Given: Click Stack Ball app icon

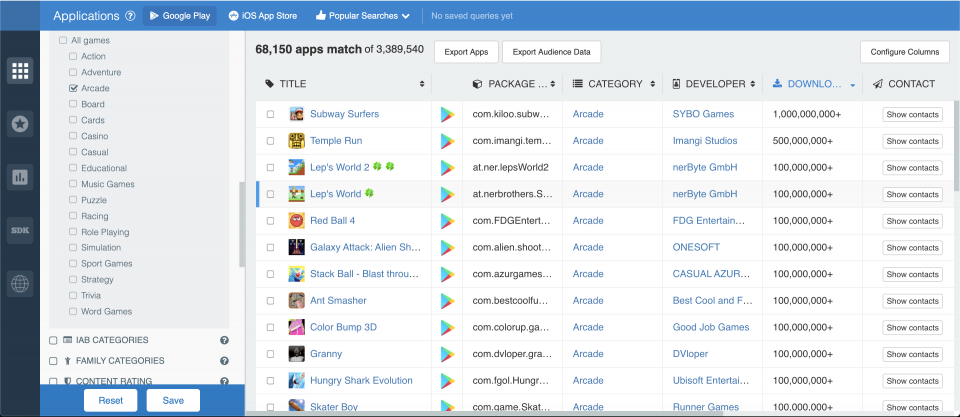Looking at the screenshot, I should click(296, 274).
